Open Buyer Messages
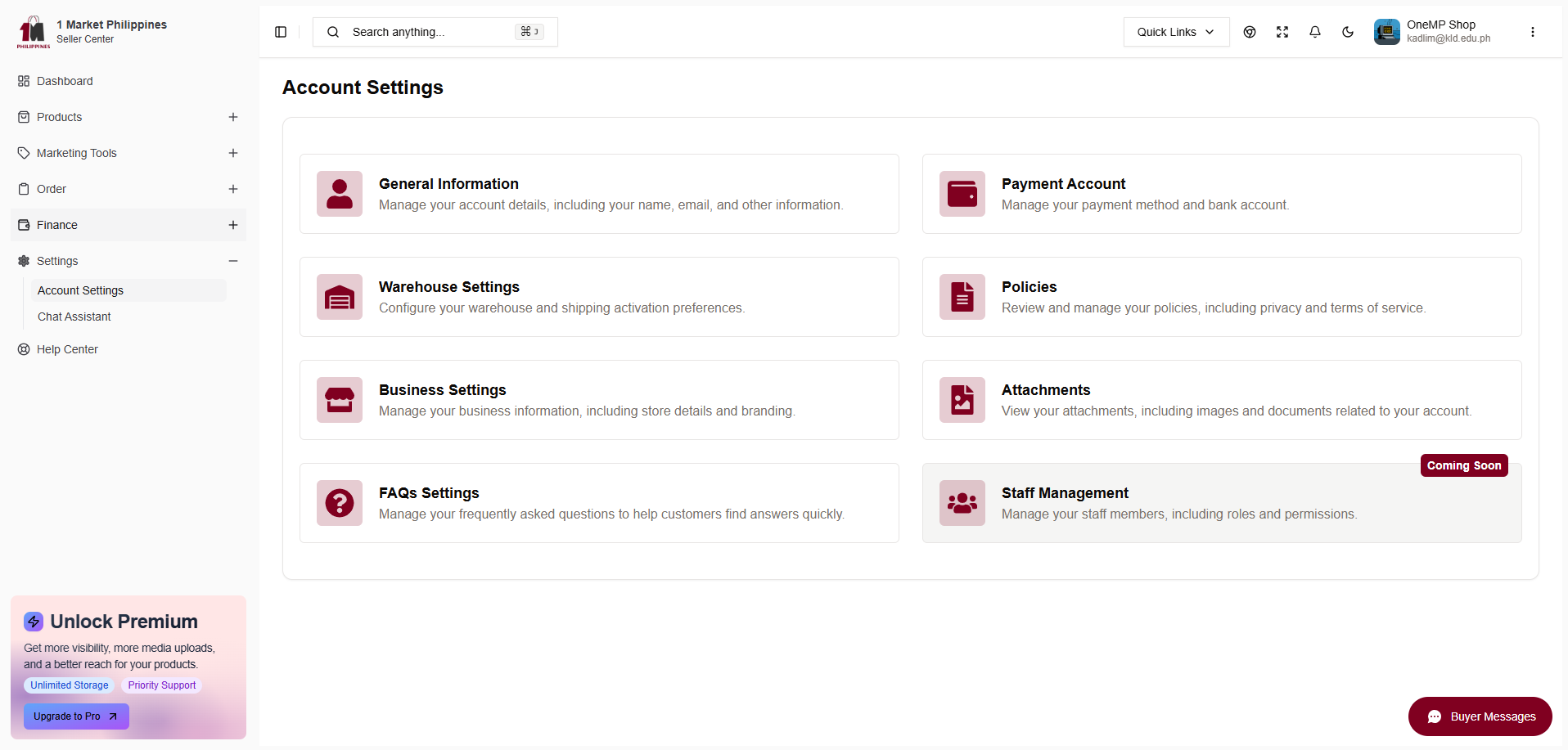Viewport: 1568px width, 750px height. (1480, 716)
